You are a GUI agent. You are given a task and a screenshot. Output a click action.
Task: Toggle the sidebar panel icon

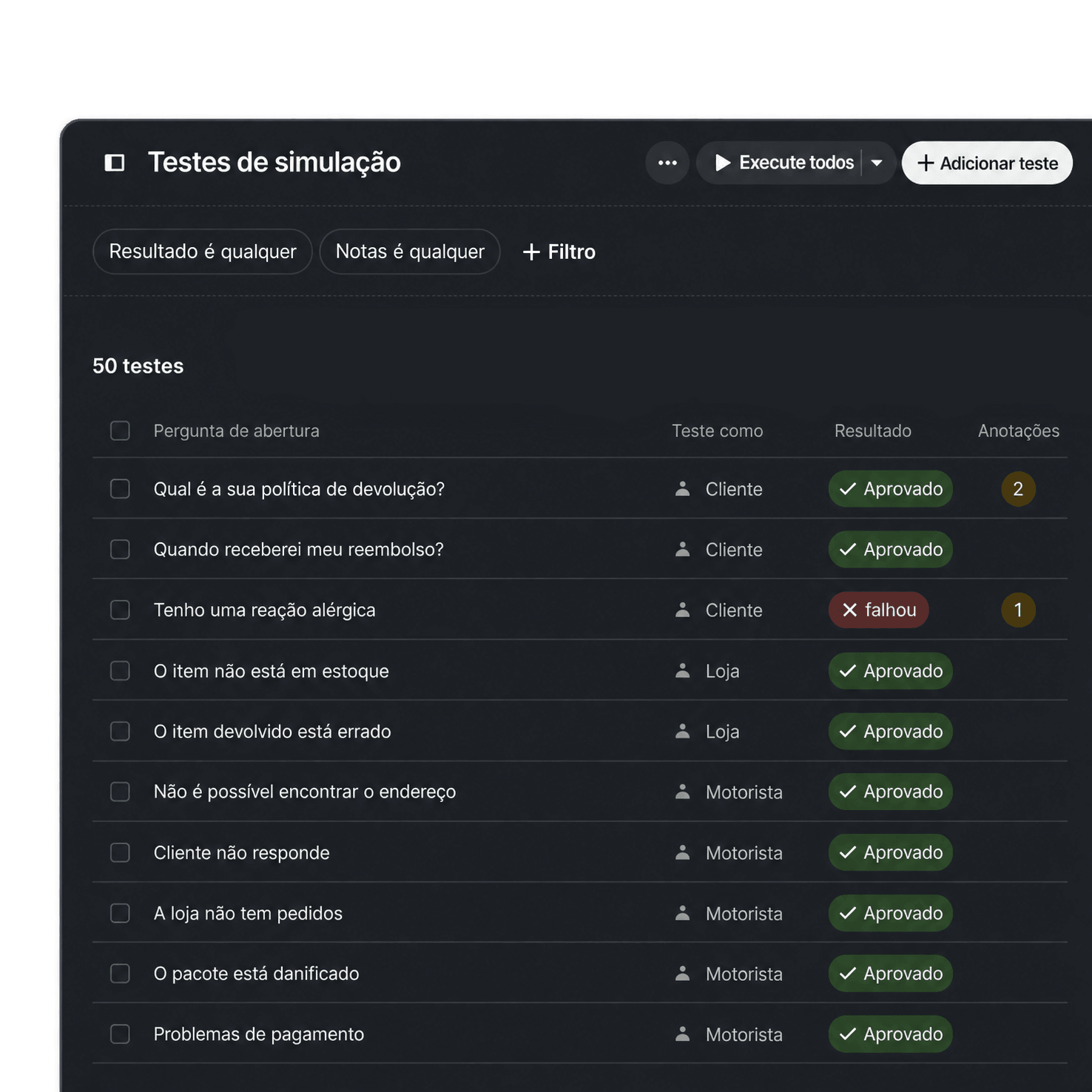coord(115,163)
